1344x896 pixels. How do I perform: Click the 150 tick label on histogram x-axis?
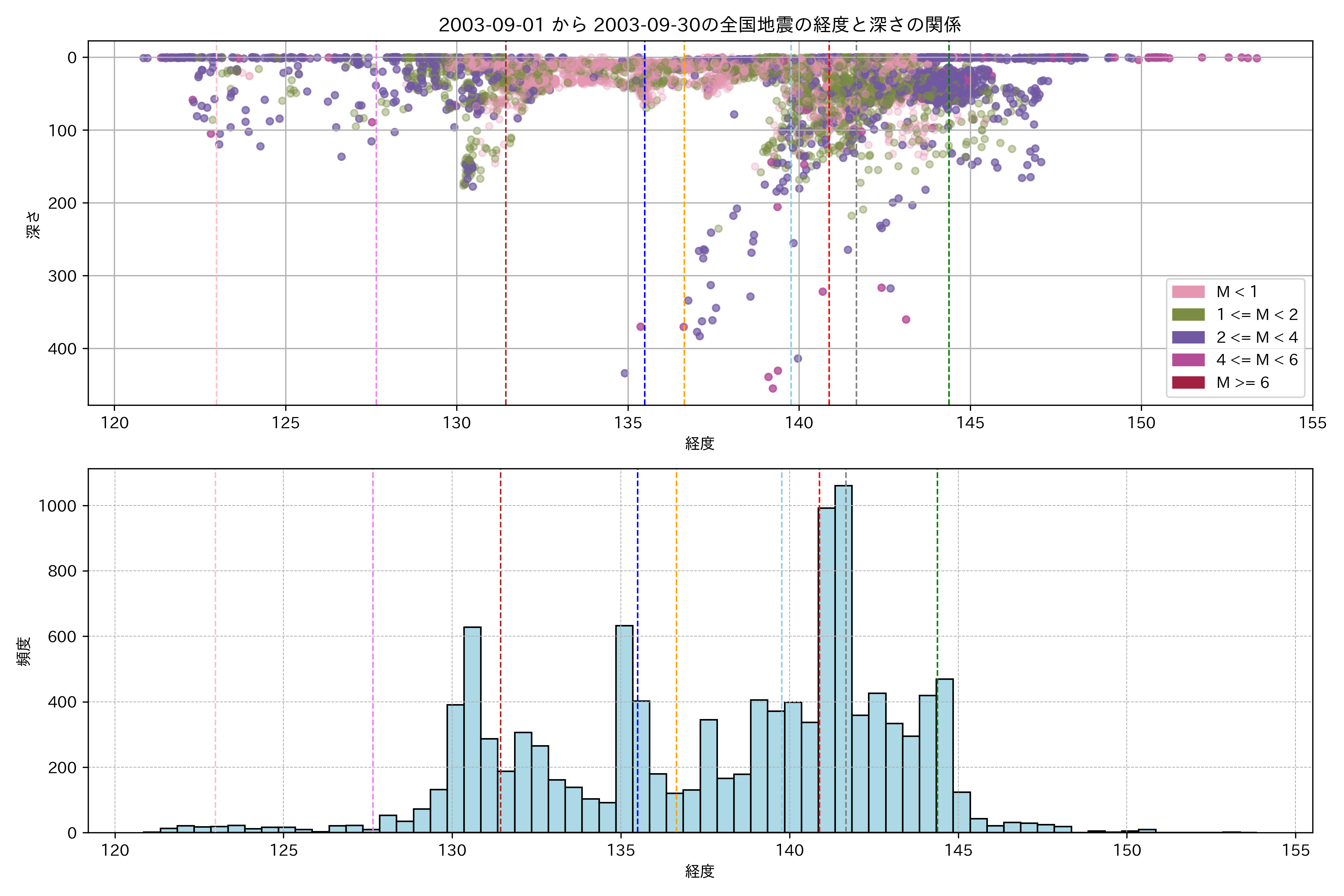pyautogui.click(x=1127, y=850)
